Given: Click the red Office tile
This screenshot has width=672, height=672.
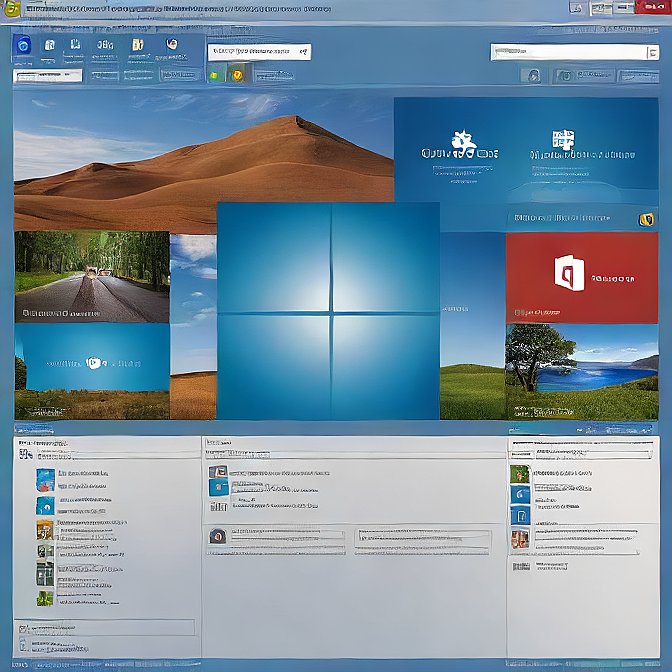Looking at the screenshot, I should [x=582, y=278].
